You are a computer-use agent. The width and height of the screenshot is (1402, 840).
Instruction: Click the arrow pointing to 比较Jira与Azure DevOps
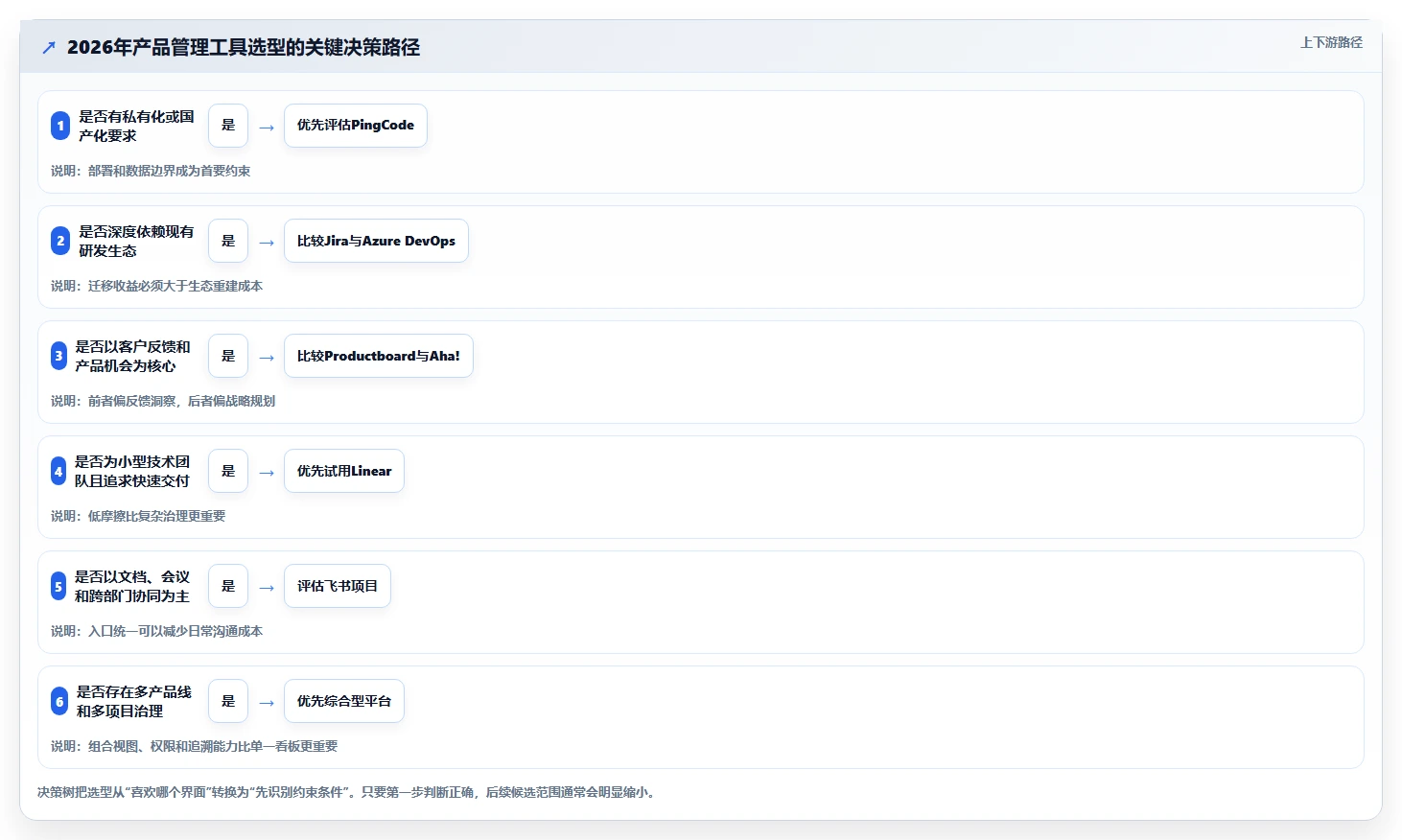click(267, 243)
